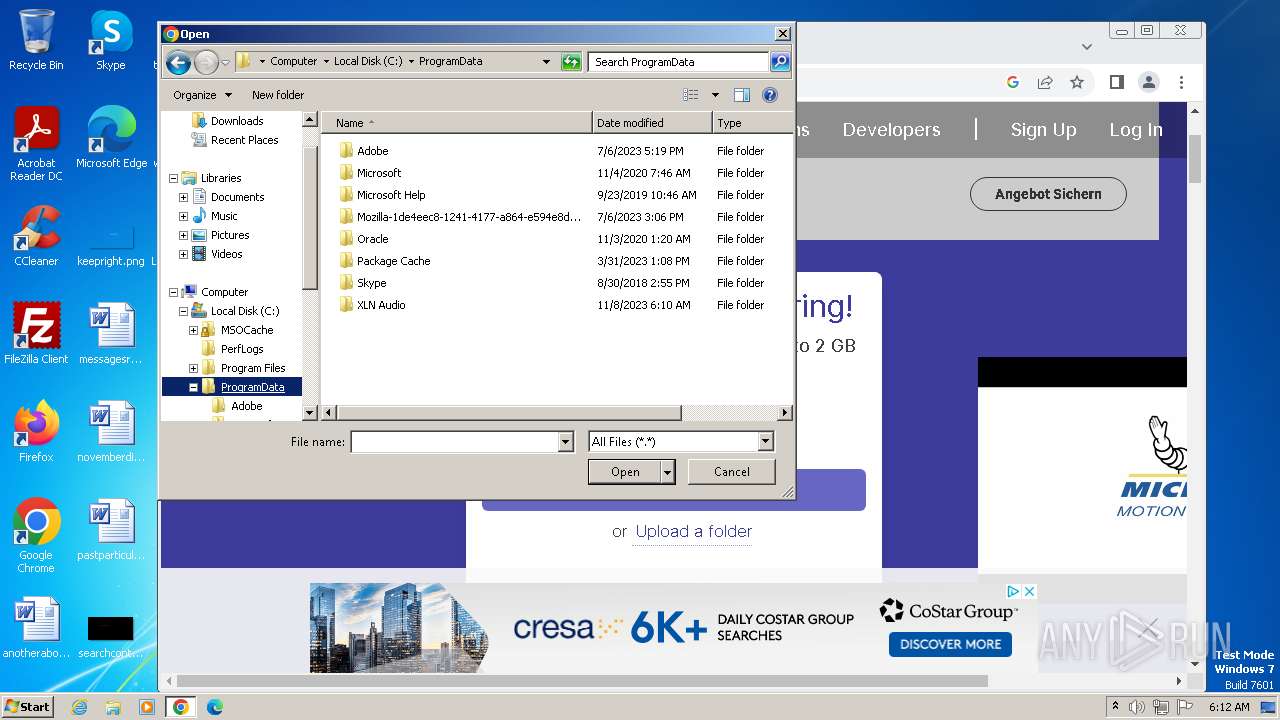The width and height of the screenshot is (1280, 720).
Task: Select the searchcont file on desktop
Action: click(x=111, y=636)
